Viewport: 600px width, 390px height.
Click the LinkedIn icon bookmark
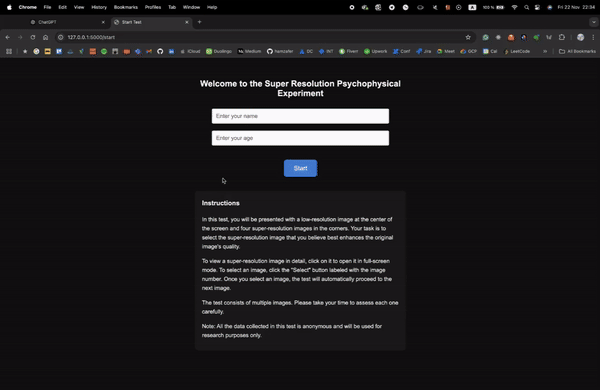tap(171, 51)
